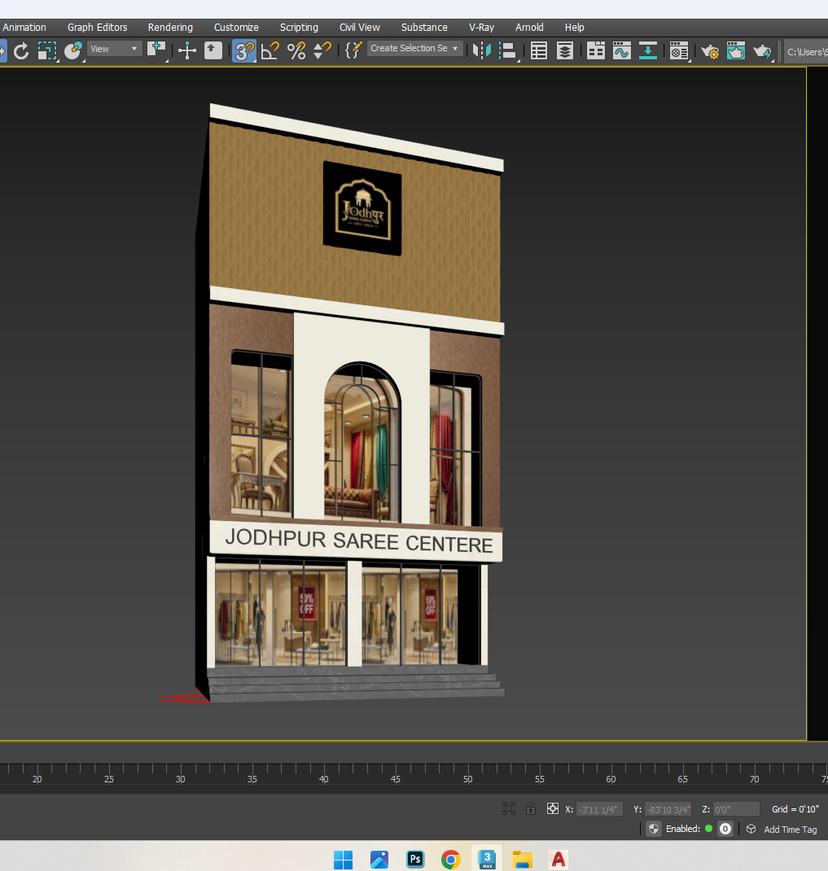828x871 pixels.
Task: Toggle Percent Snap
Action: click(296, 50)
